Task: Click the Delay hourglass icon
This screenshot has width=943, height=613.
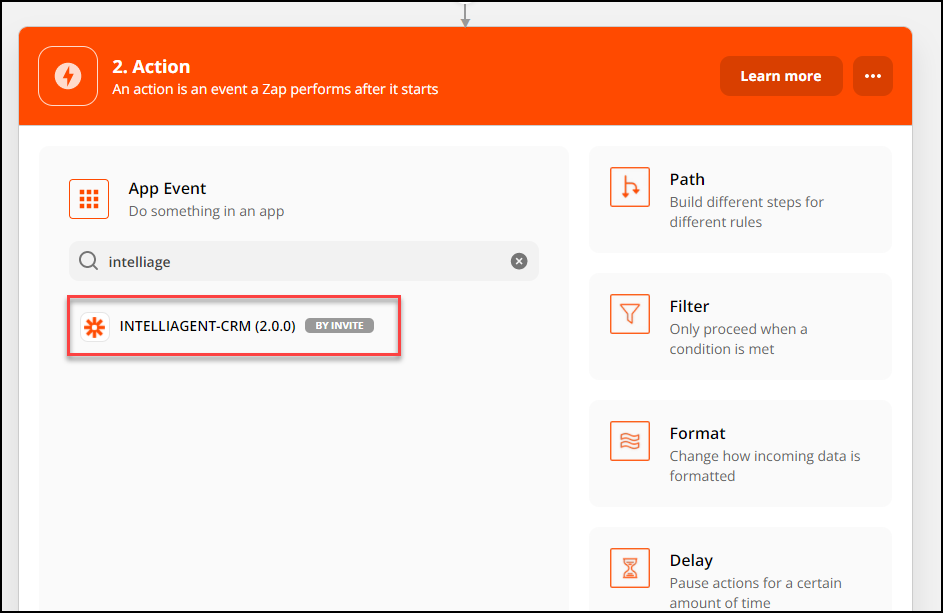Action: point(630,568)
